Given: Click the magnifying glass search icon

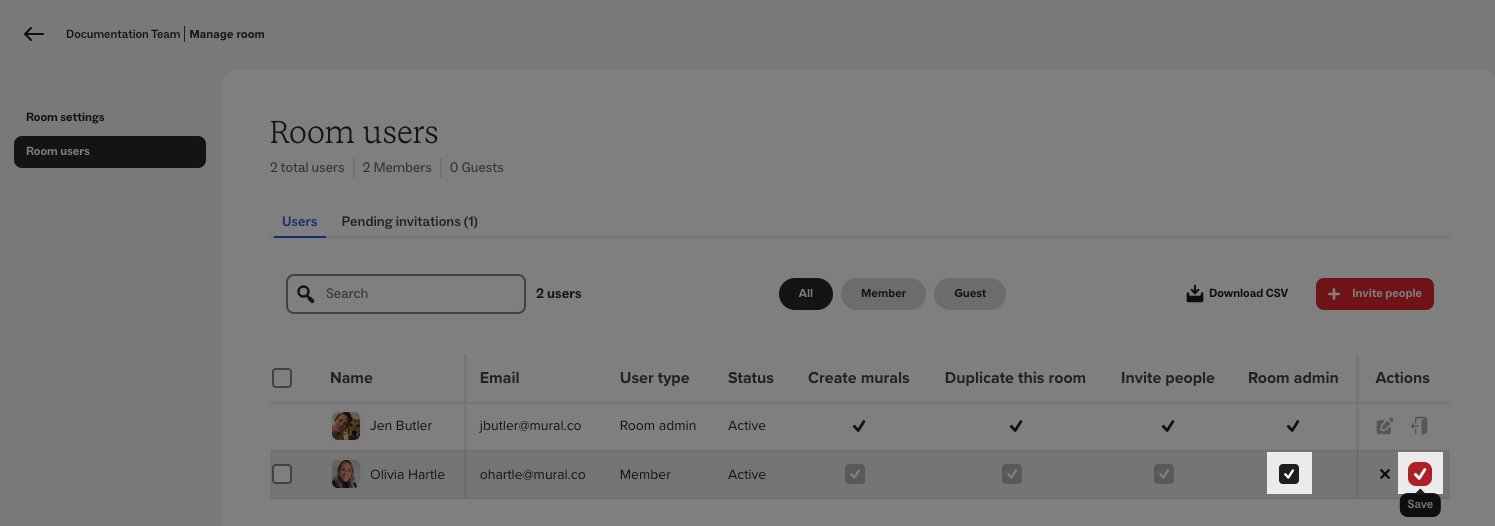Looking at the screenshot, I should [306, 294].
